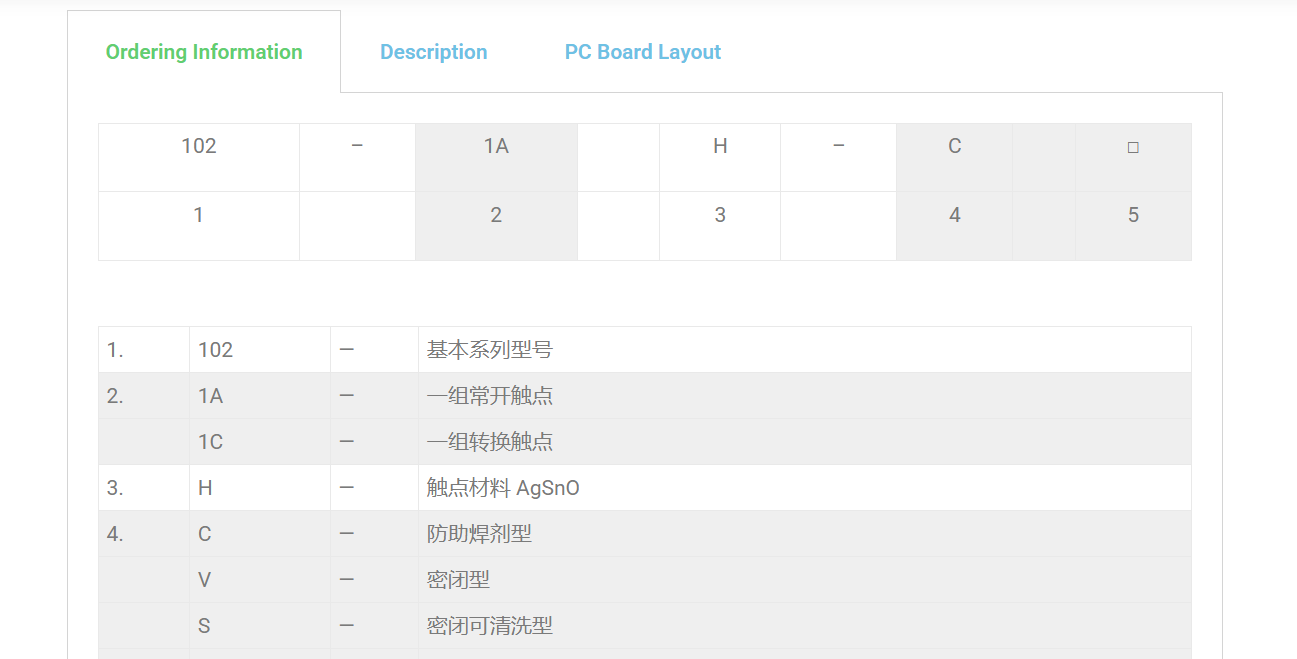Switch to the Description tab
1297x659 pixels.
pyautogui.click(x=433, y=52)
